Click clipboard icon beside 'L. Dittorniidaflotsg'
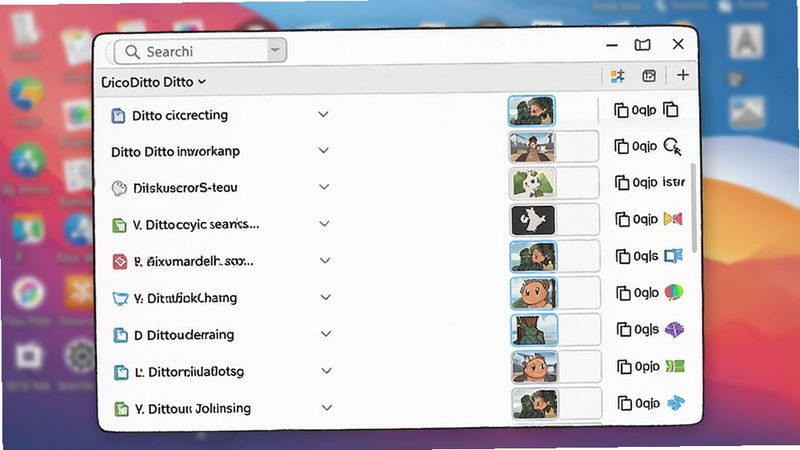 pyautogui.click(x=121, y=372)
